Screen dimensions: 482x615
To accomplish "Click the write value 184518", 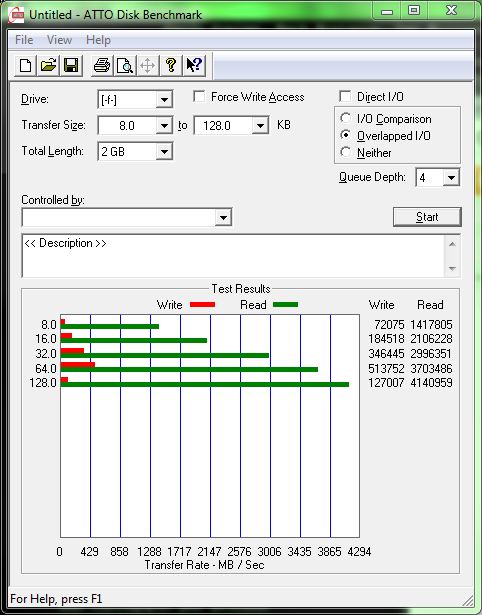I will click(x=386, y=338).
